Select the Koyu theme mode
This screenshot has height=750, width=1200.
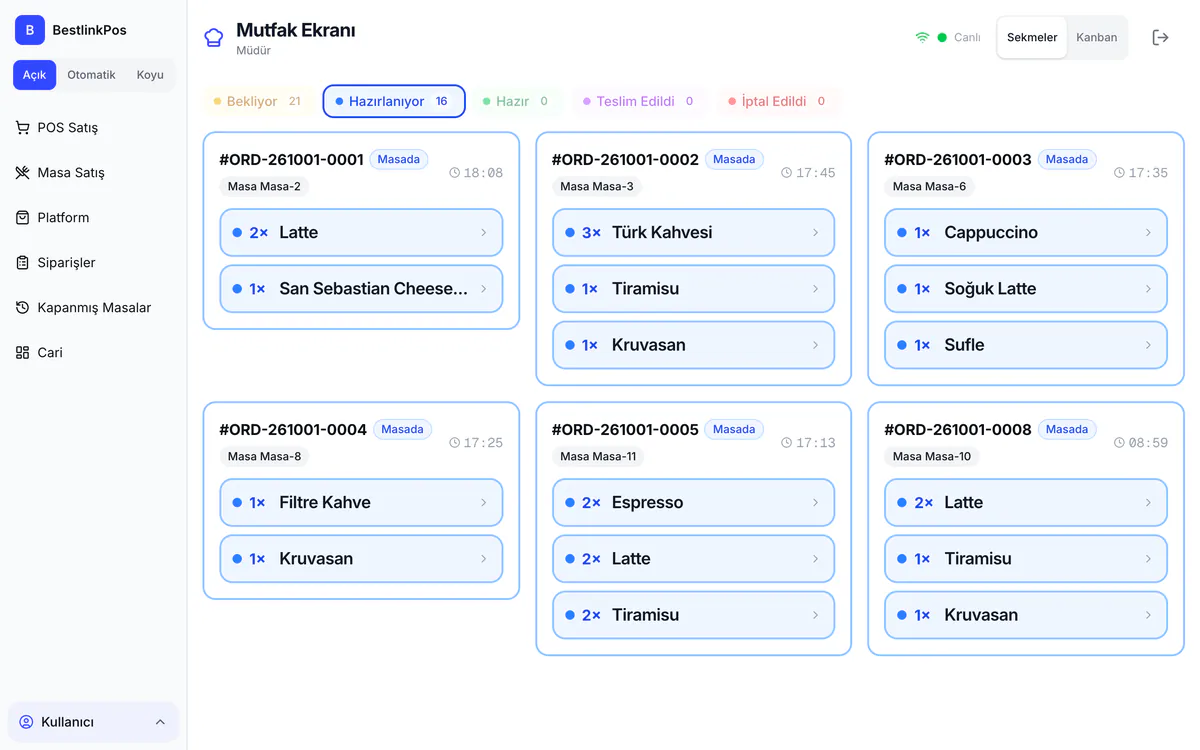point(150,75)
